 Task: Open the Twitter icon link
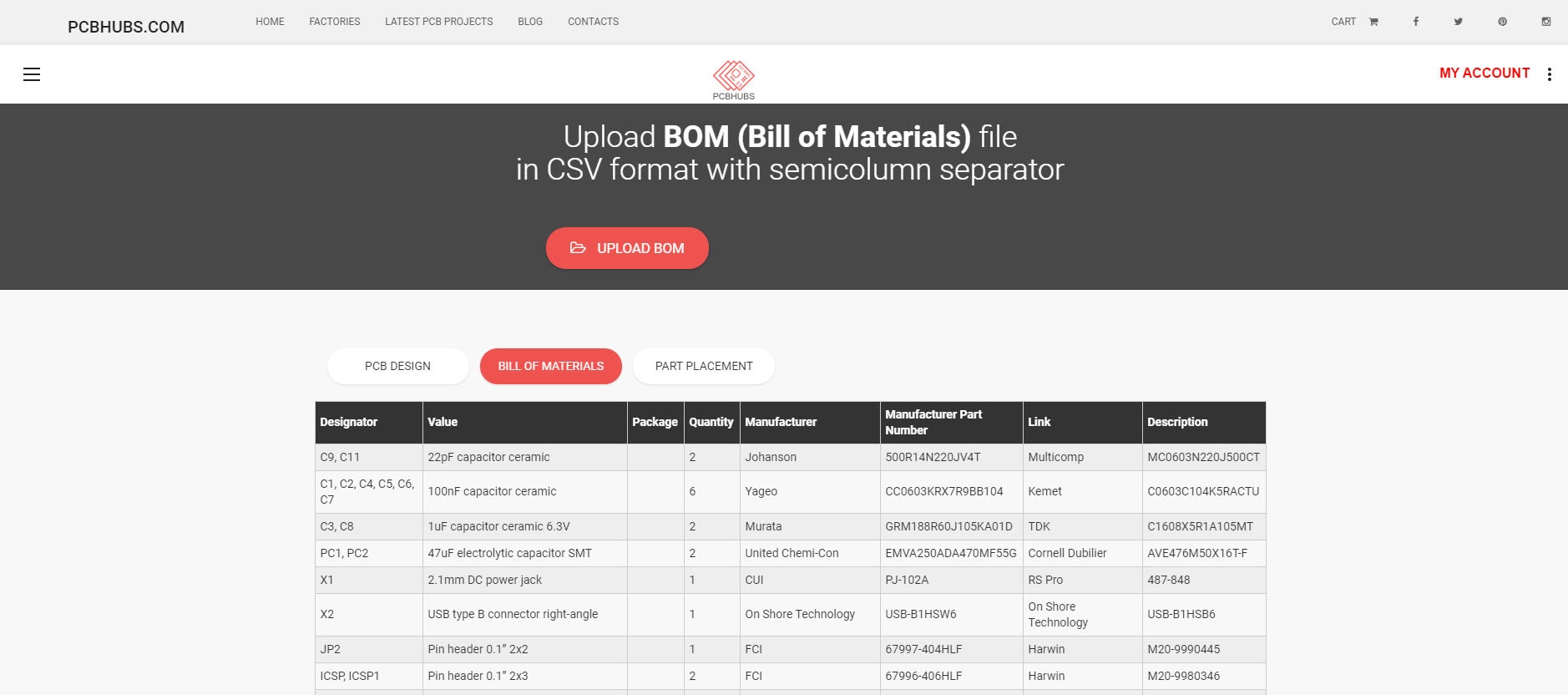coord(1459,22)
